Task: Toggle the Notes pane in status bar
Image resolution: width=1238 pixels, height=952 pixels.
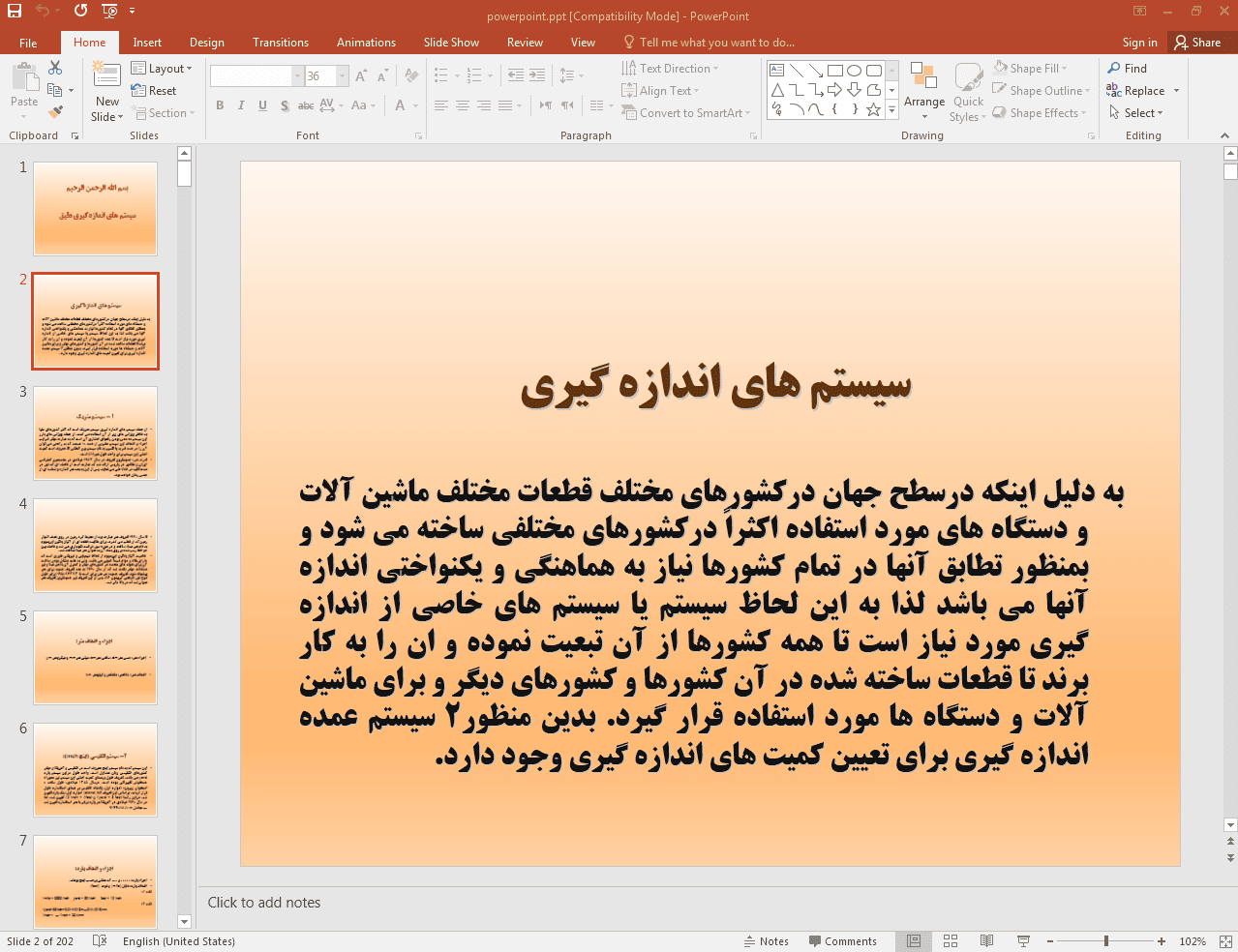Action: [766, 941]
